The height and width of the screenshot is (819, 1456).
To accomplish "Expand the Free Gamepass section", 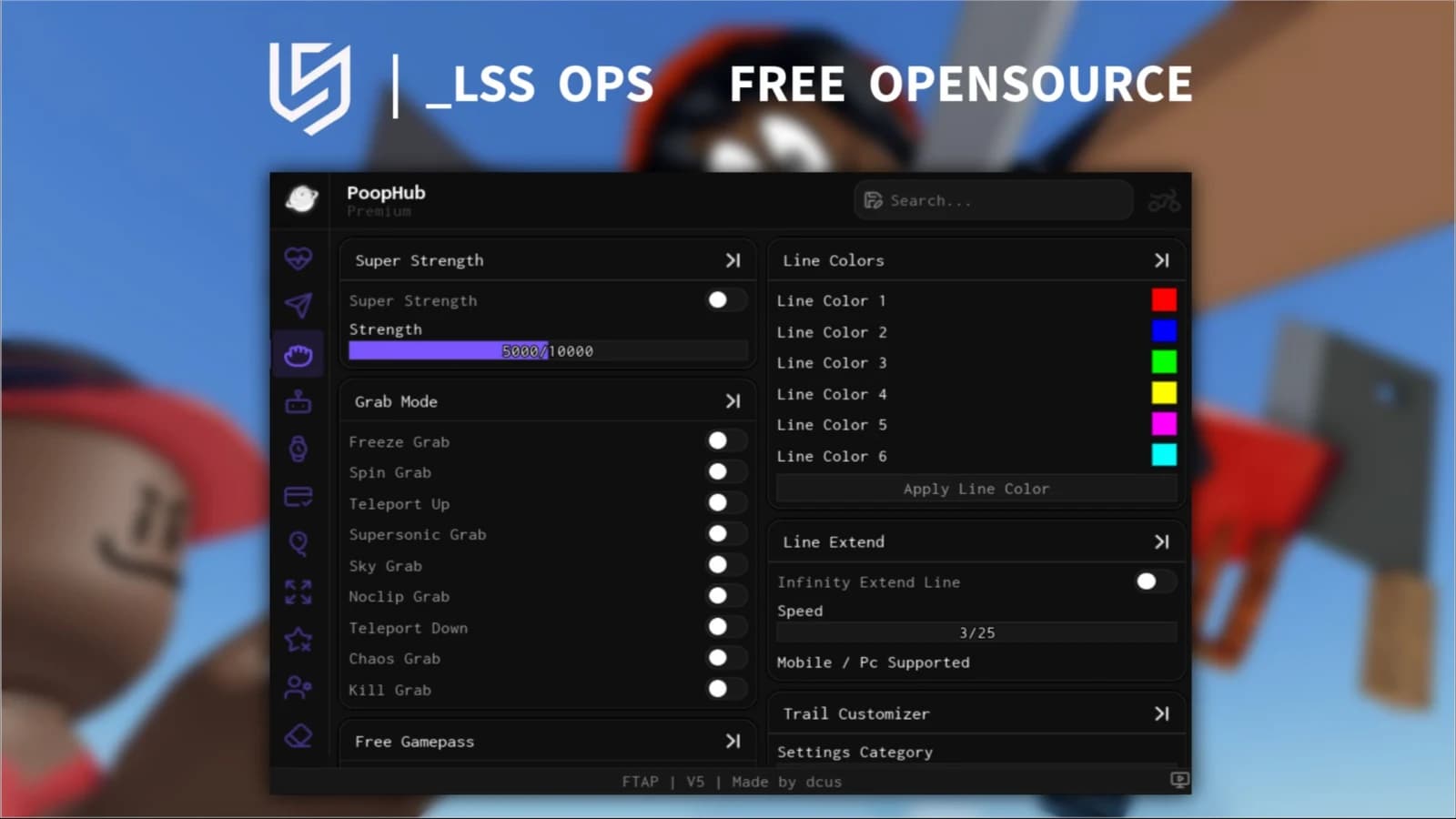I will pyautogui.click(x=733, y=741).
